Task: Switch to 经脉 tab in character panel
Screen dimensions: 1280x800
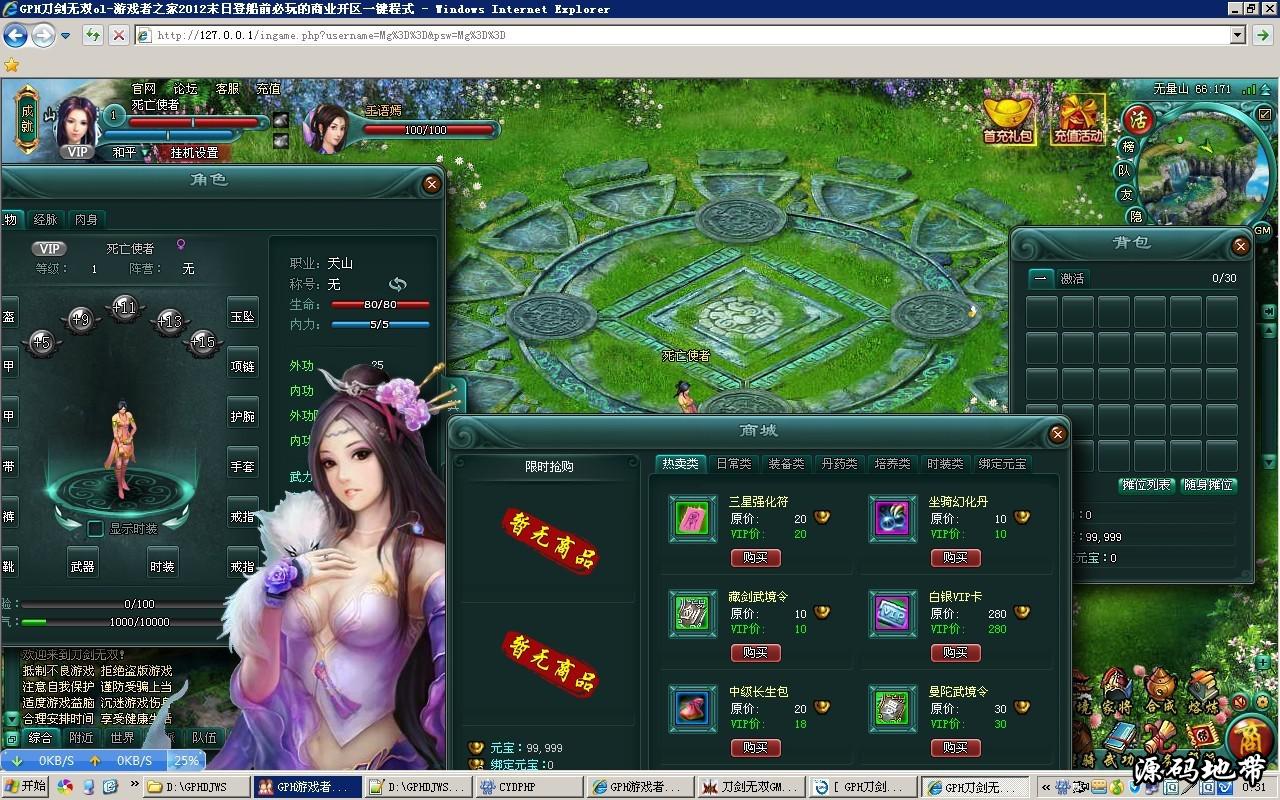Action: coord(46,219)
